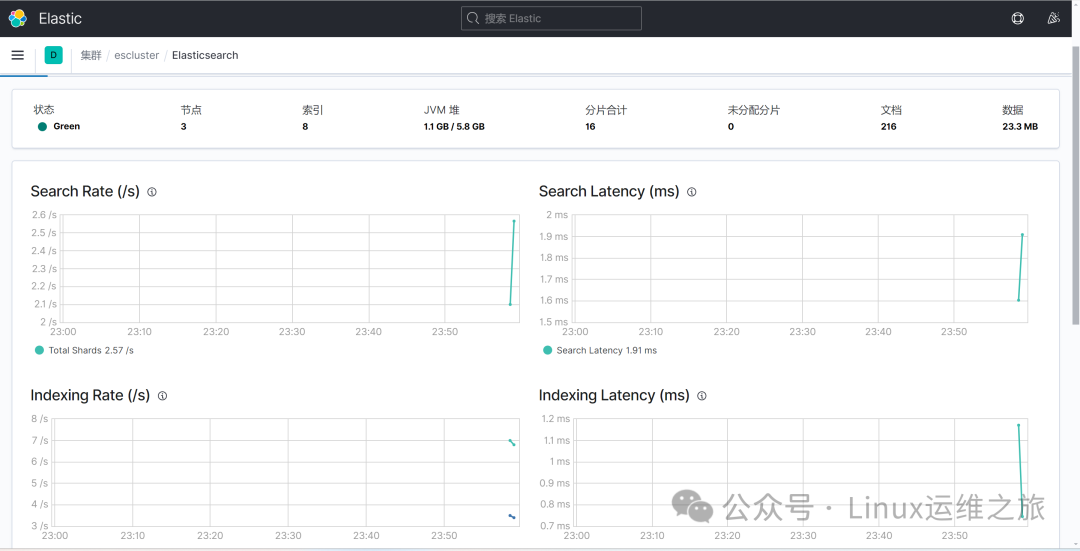Open the hamburger navigation menu
The image size is (1080, 551).
click(18, 55)
